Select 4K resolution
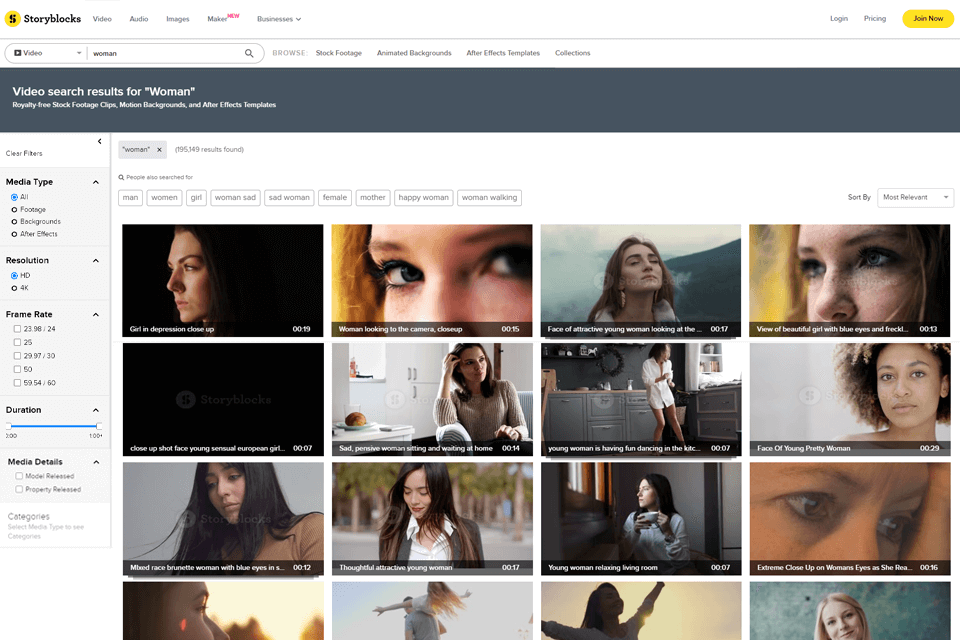The width and height of the screenshot is (960, 640). pos(14,288)
